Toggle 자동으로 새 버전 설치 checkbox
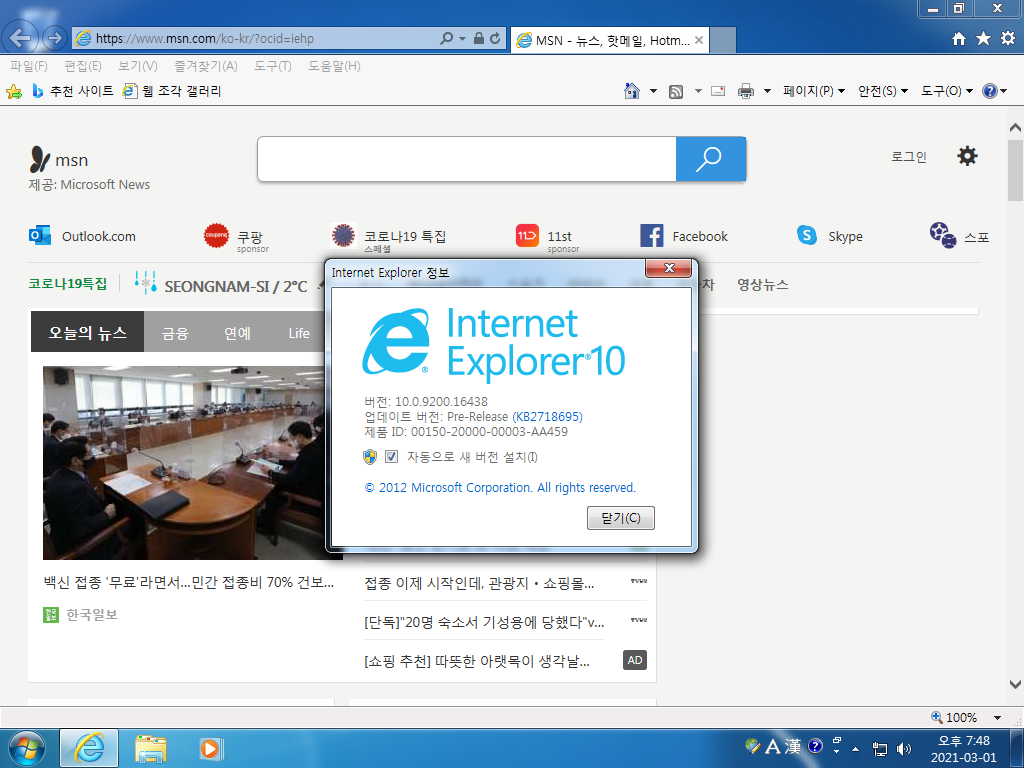 tap(391, 456)
